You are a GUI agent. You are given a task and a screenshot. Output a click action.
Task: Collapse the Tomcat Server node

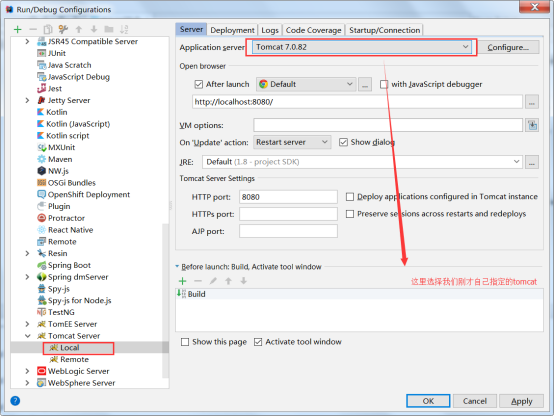point(27,336)
